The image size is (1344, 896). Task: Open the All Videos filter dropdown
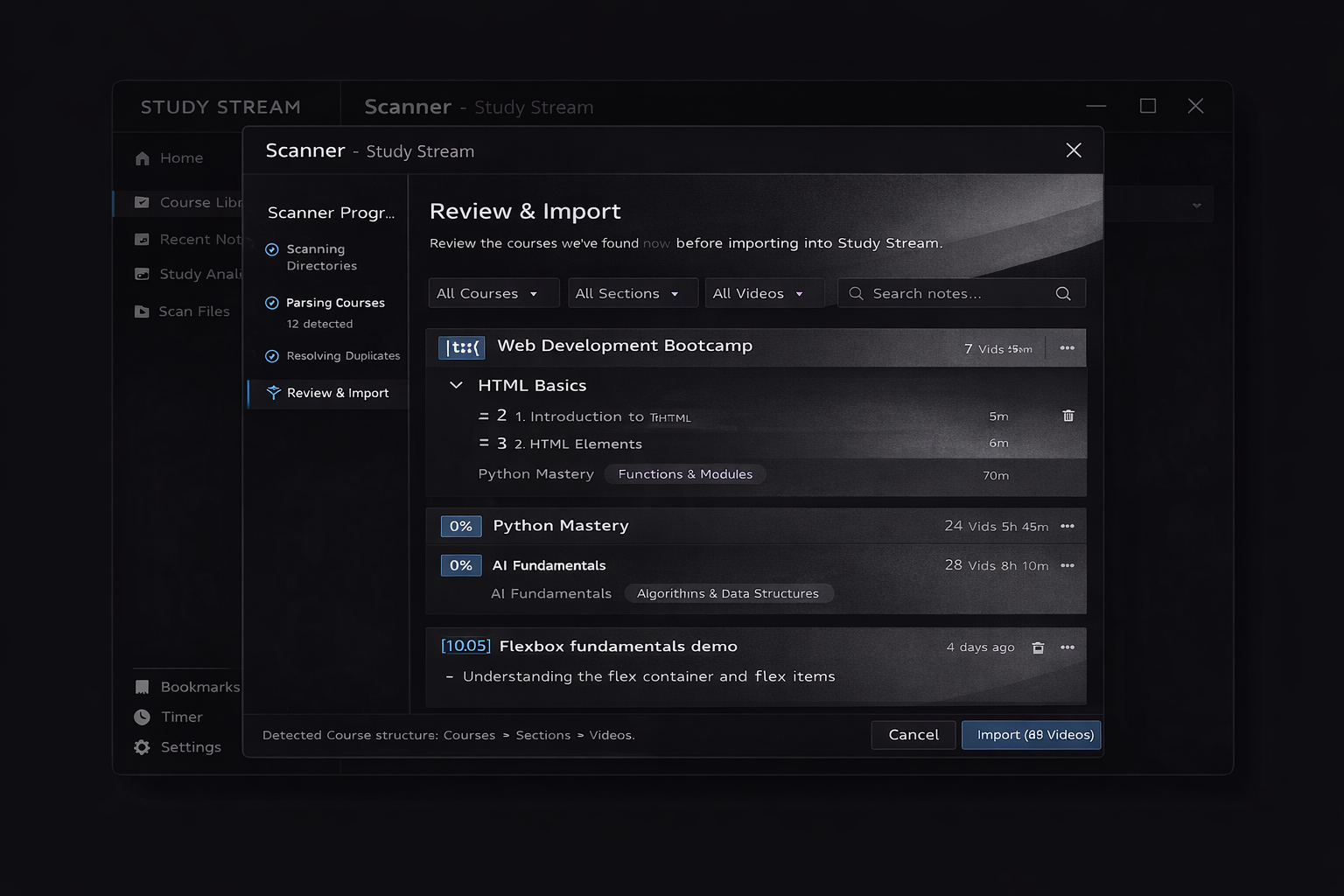pos(765,293)
